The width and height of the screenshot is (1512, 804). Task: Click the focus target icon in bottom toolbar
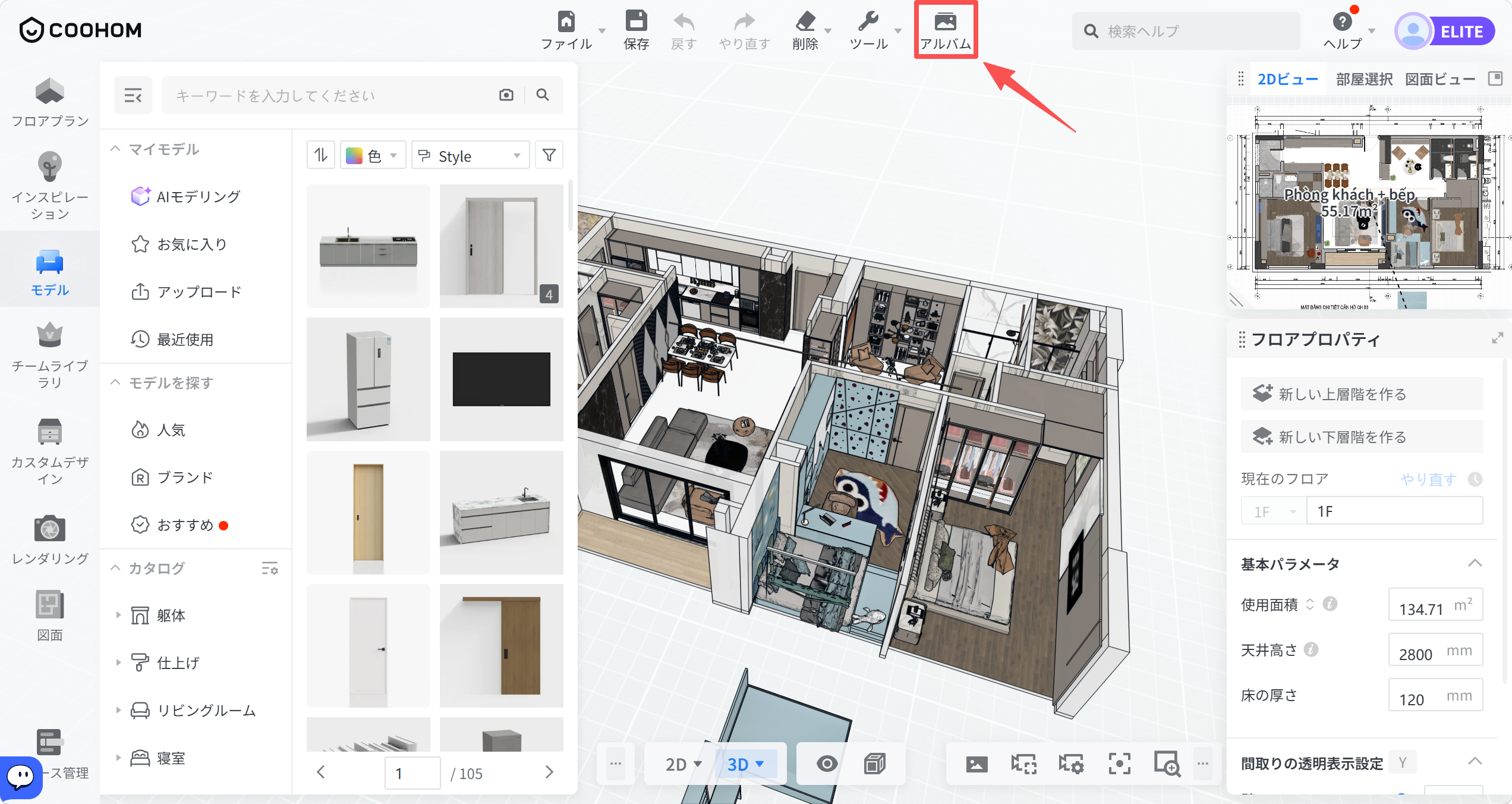[x=1119, y=764]
